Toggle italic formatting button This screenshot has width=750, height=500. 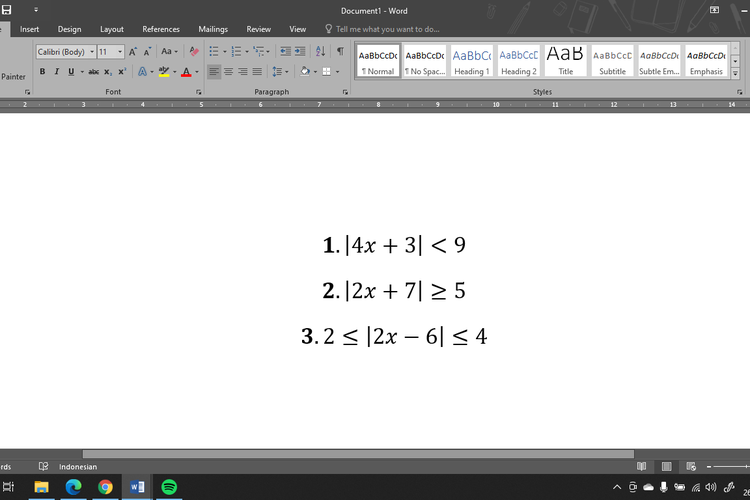pos(56,72)
